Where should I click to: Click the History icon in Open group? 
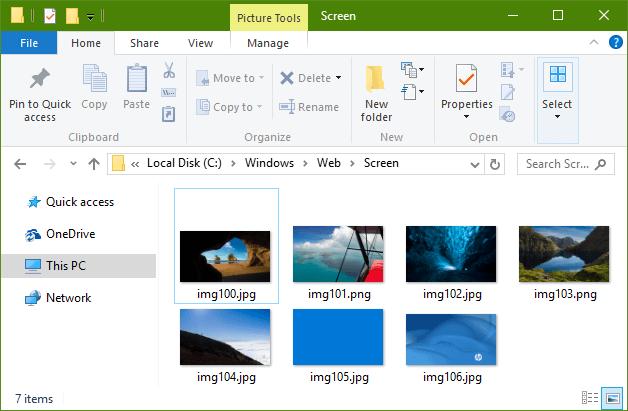[x=507, y=115]
